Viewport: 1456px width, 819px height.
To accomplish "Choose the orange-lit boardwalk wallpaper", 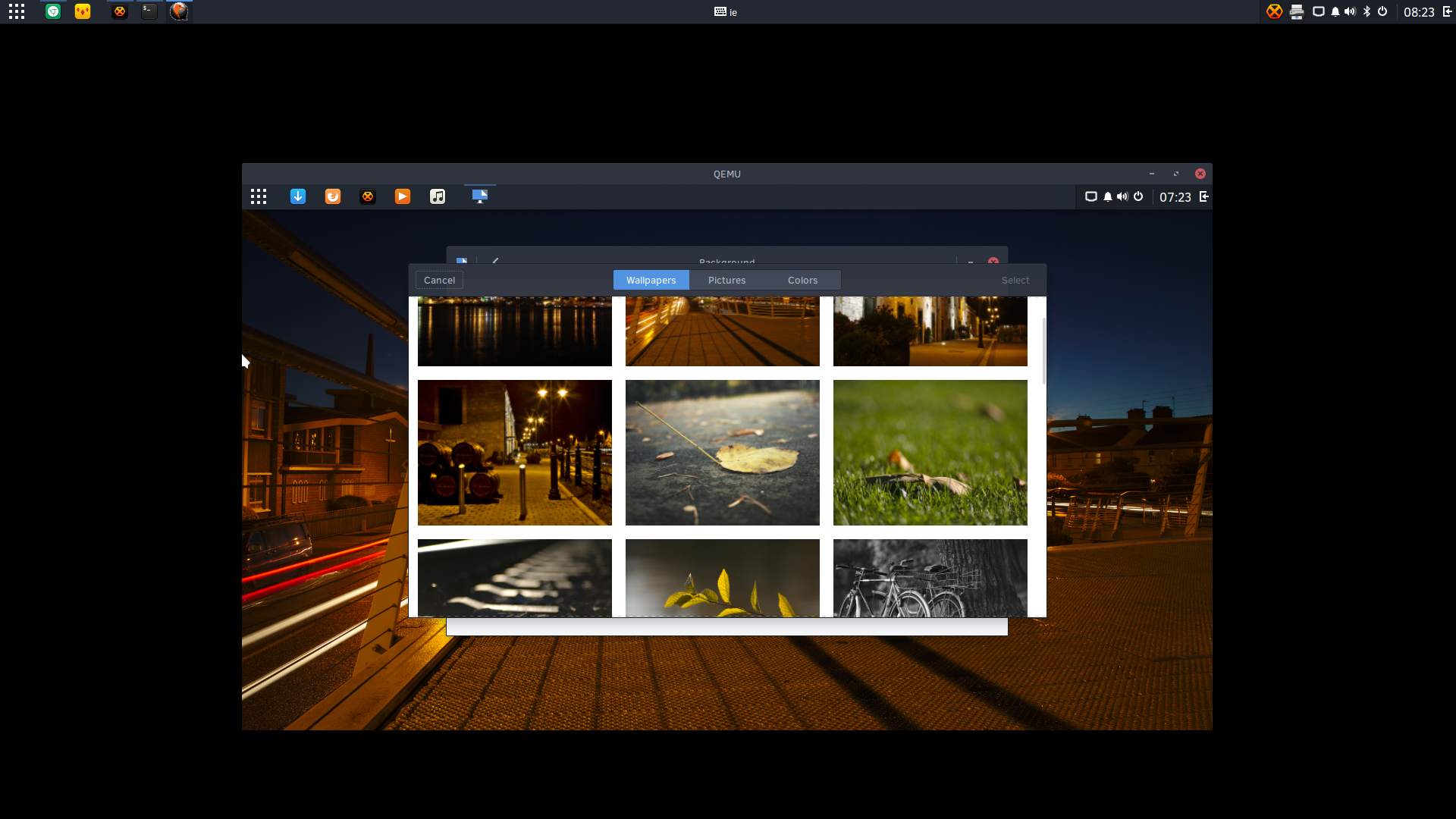I will click(723, 331).
